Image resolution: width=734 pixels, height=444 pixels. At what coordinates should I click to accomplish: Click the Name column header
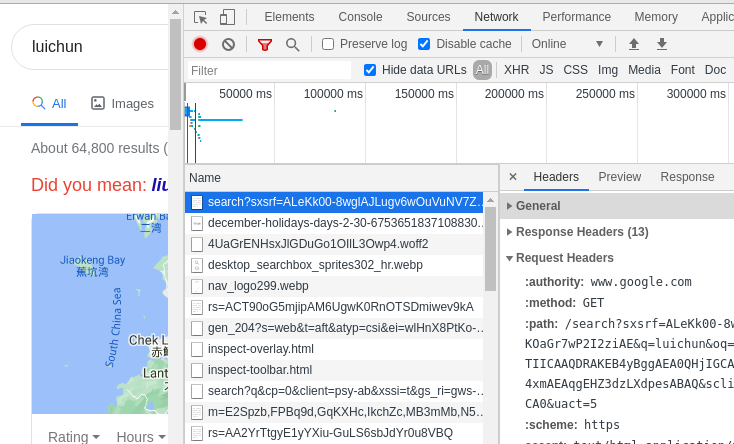[341, 178]
